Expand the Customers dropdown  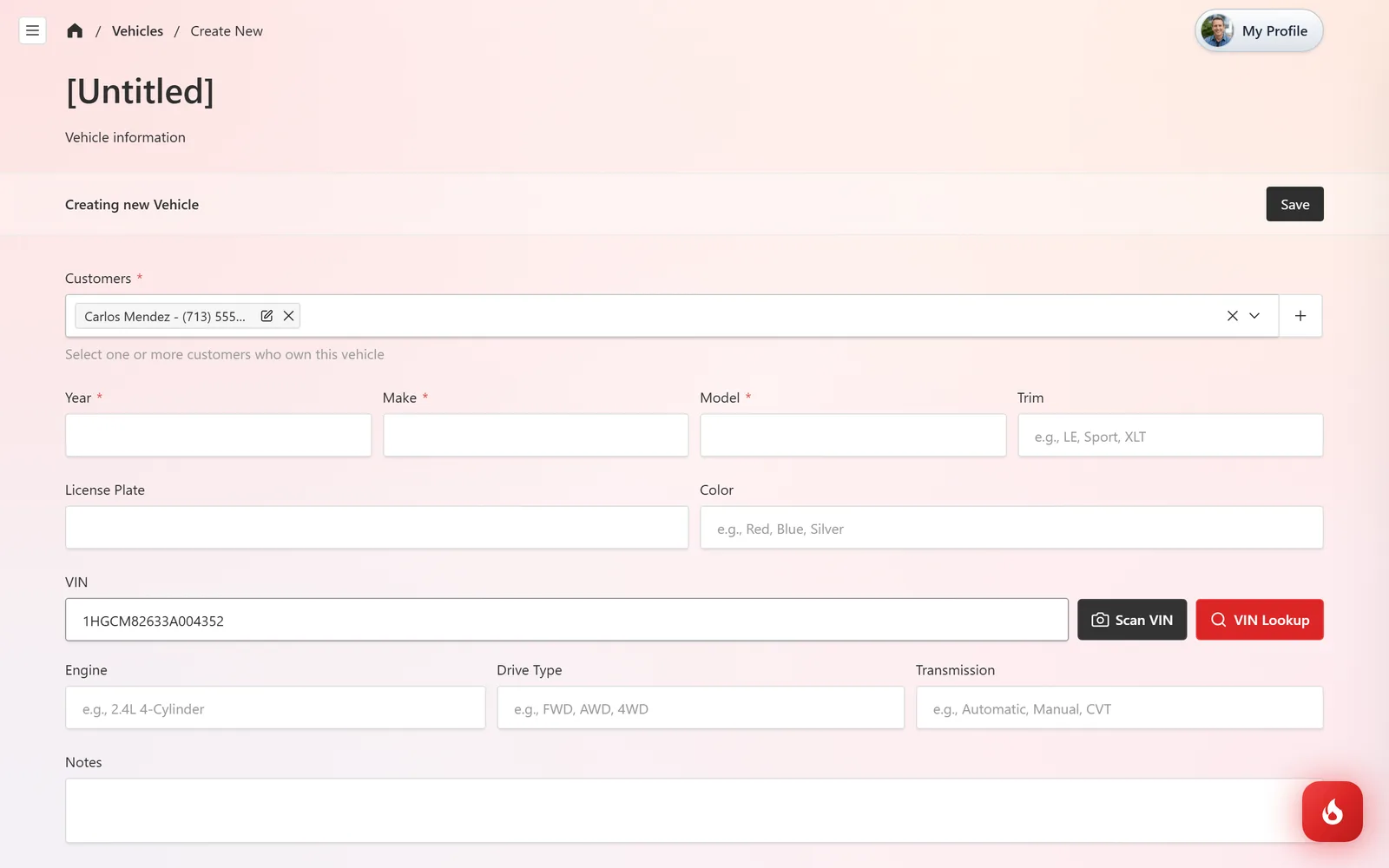[1254, 316]
